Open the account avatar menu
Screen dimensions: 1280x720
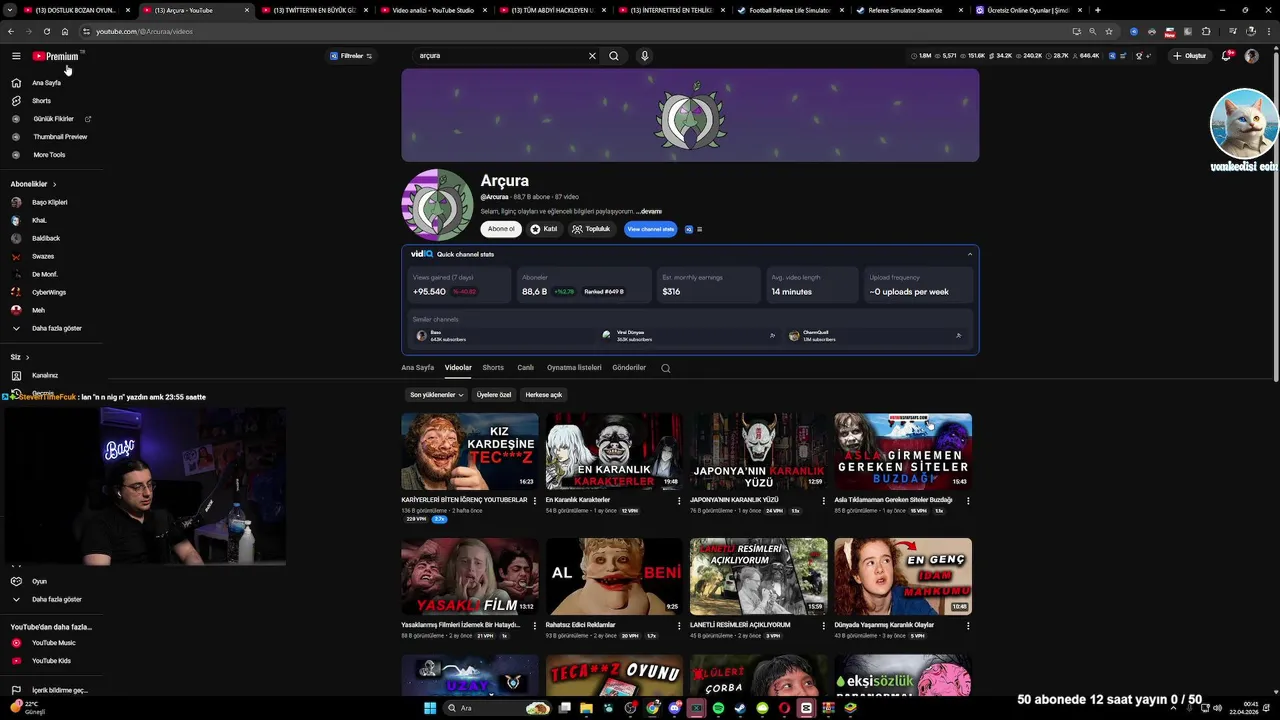pos(1251,56)
